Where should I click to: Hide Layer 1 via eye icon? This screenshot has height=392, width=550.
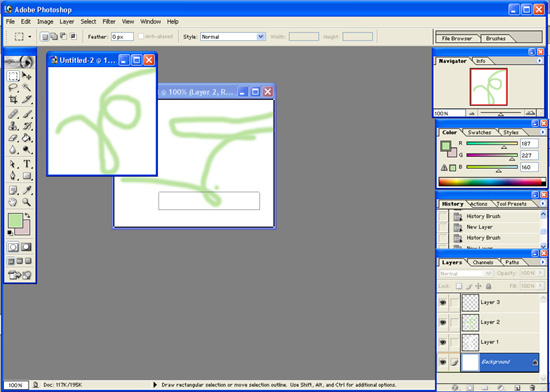(443, 342)
